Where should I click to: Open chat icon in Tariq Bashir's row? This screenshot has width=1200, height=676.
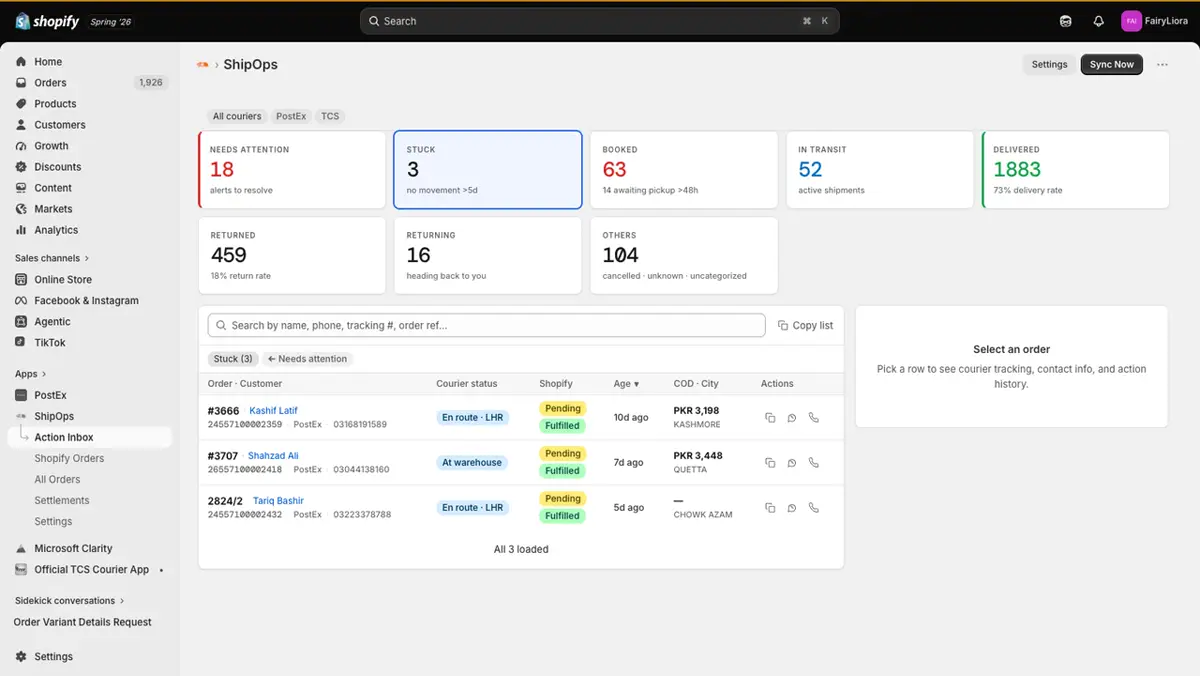pyautogui.click(x=792, y=508)
